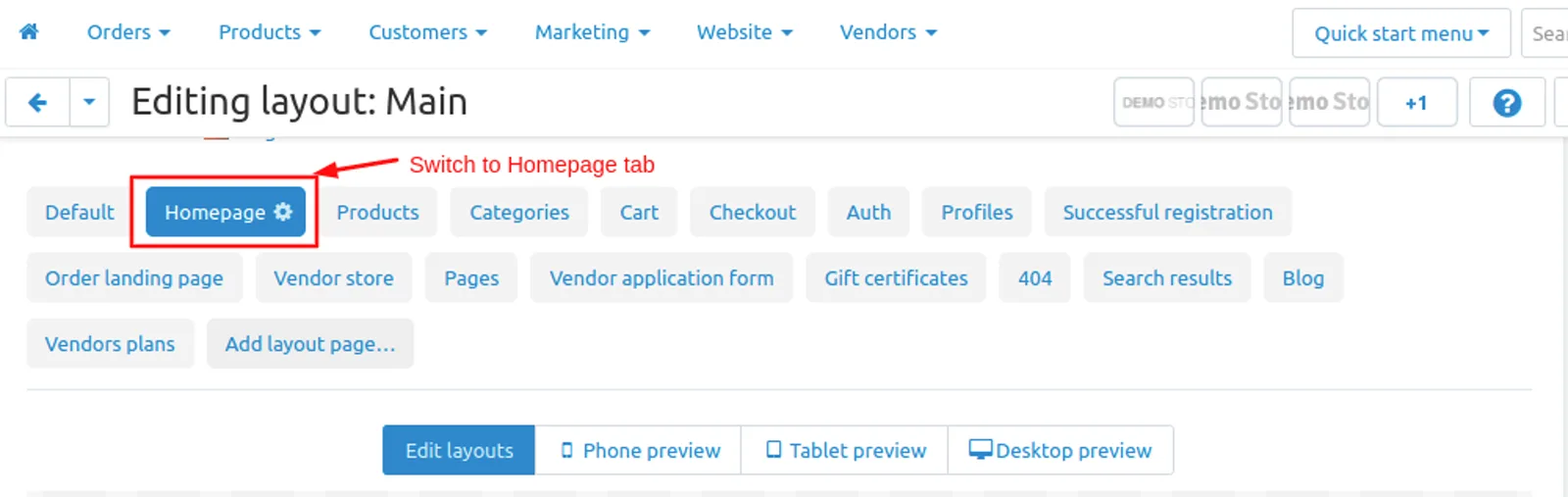Viewport: 1568px width, 497px height.
Task: Click Add layout page… button
Action: click(310, 344)
